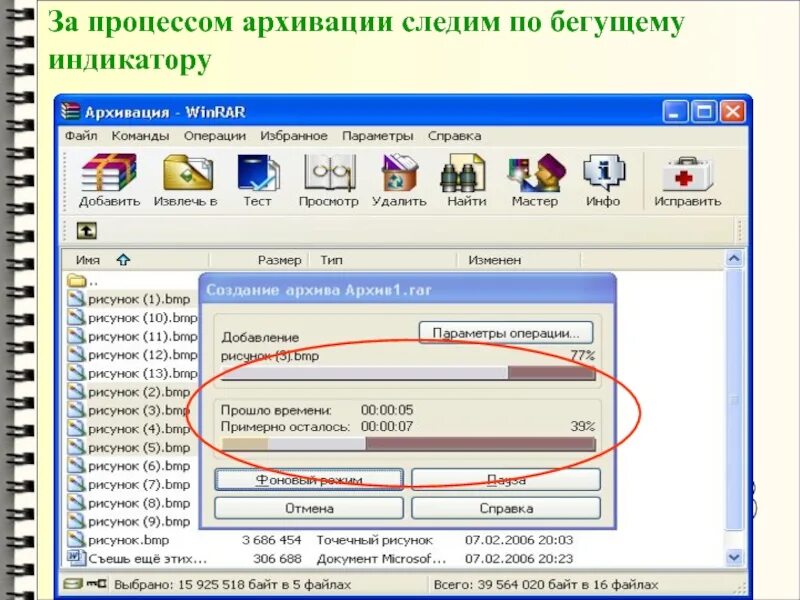Screen dimensions: 800x600
Task: Click the disk icon in status bar
Action: [x=72, y=584]
